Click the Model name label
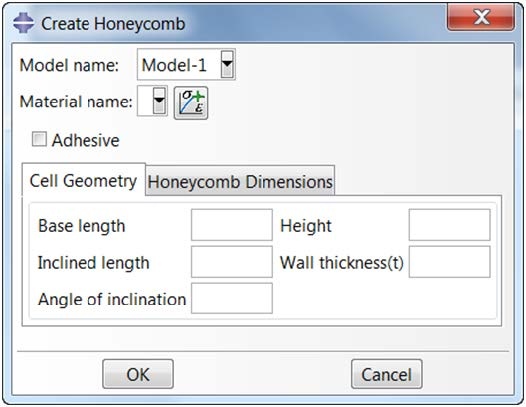The height and width of the screenshot is (407, 526). coord(69,65)
